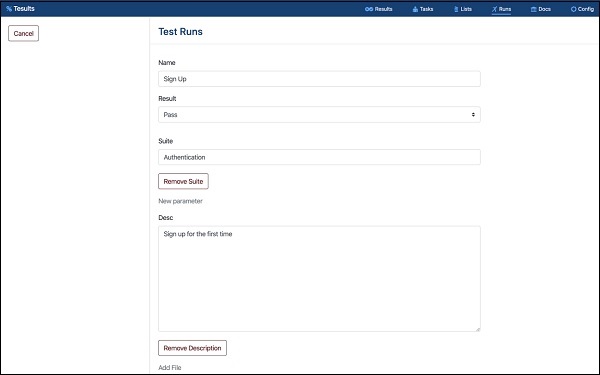Click the Results nav icon
Image resolution: width=600 pixels, height=375 pixels.
click(369, 9)
